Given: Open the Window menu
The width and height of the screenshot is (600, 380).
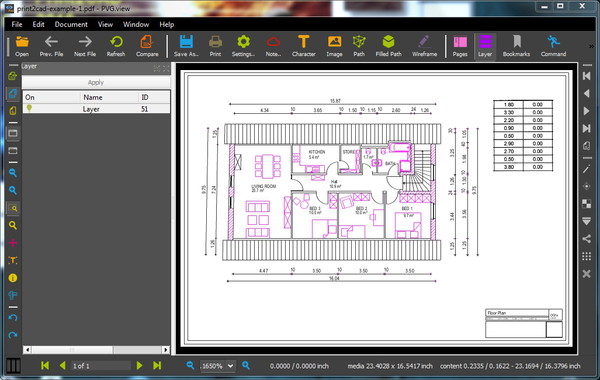Looking at the screenshot, I should [136, 24].
